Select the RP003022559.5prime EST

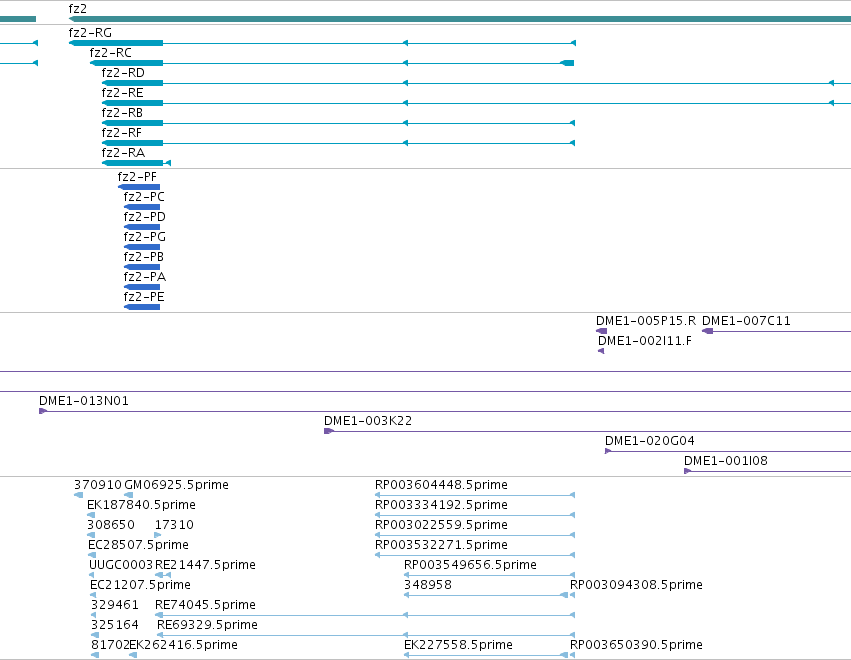(475, 535)
